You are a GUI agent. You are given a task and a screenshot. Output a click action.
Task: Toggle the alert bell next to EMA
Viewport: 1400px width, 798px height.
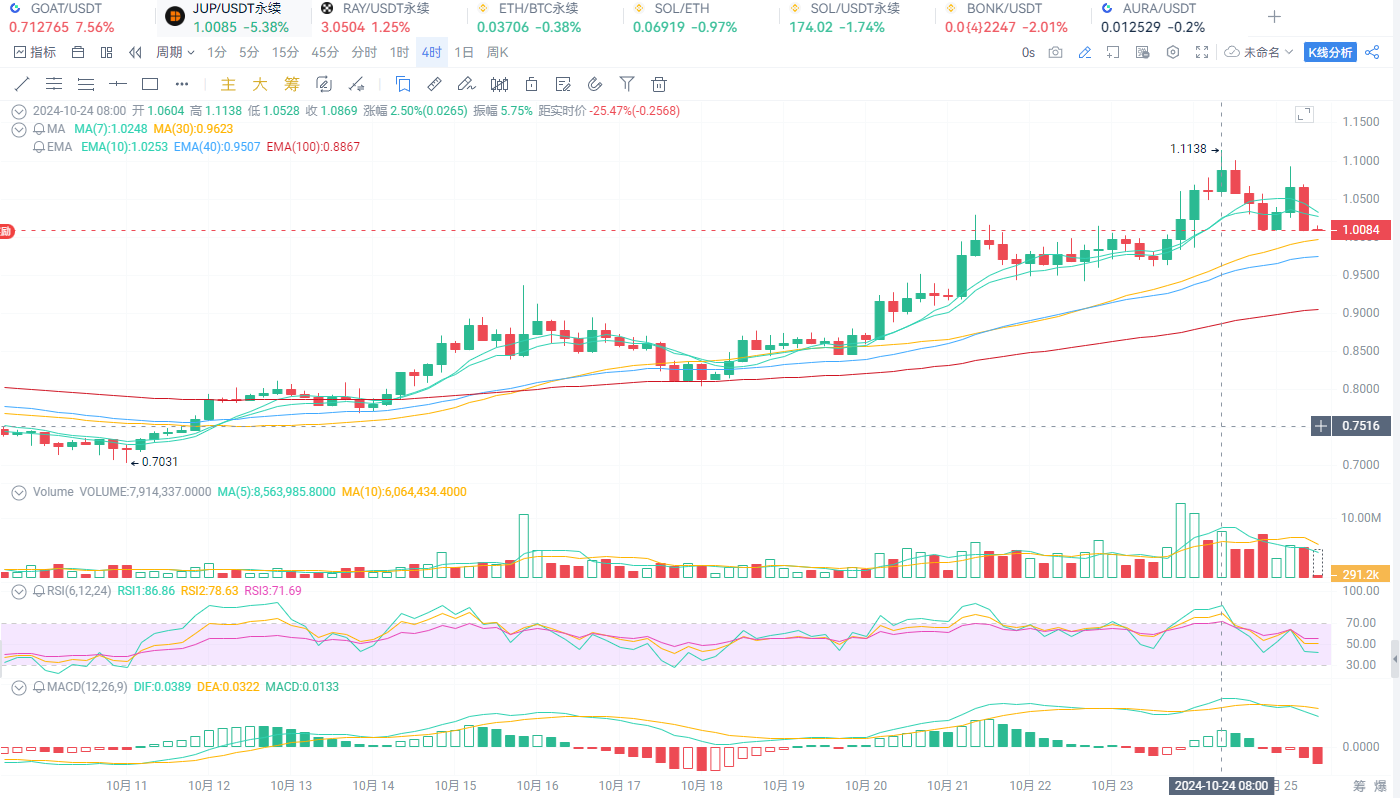39,147
